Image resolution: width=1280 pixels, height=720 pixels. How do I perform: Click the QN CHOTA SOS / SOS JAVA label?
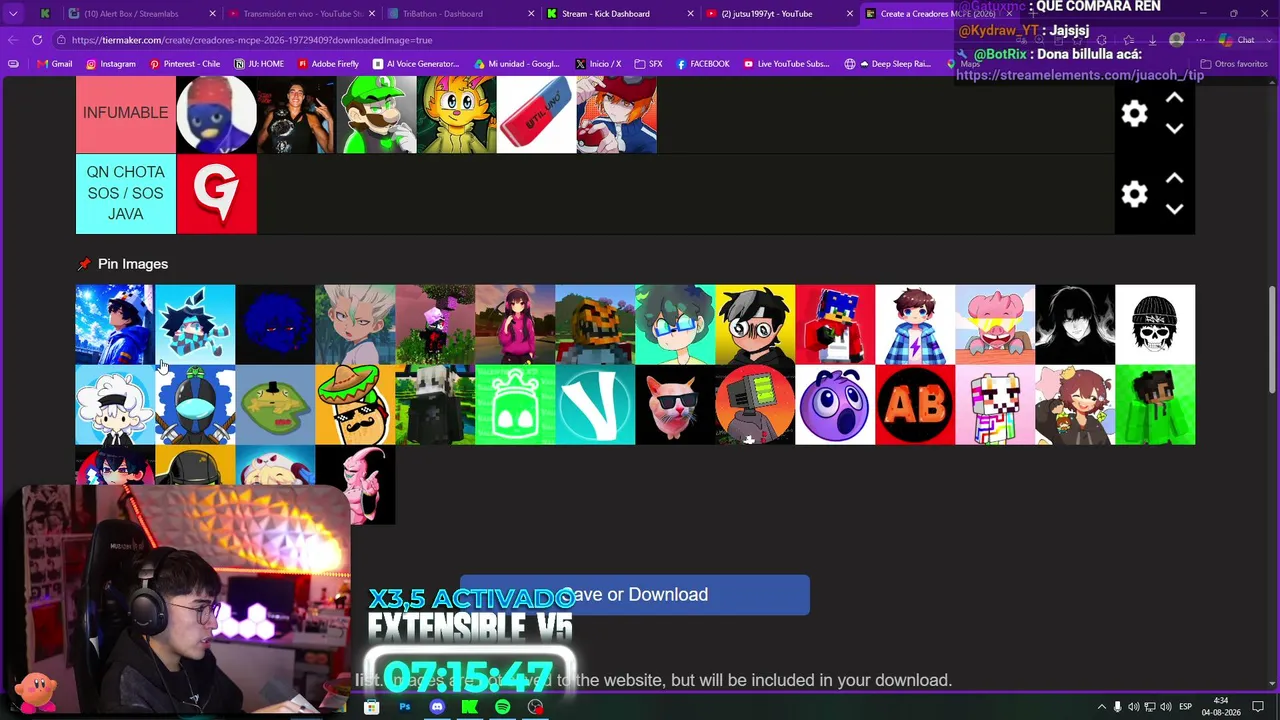pos(126,193)
